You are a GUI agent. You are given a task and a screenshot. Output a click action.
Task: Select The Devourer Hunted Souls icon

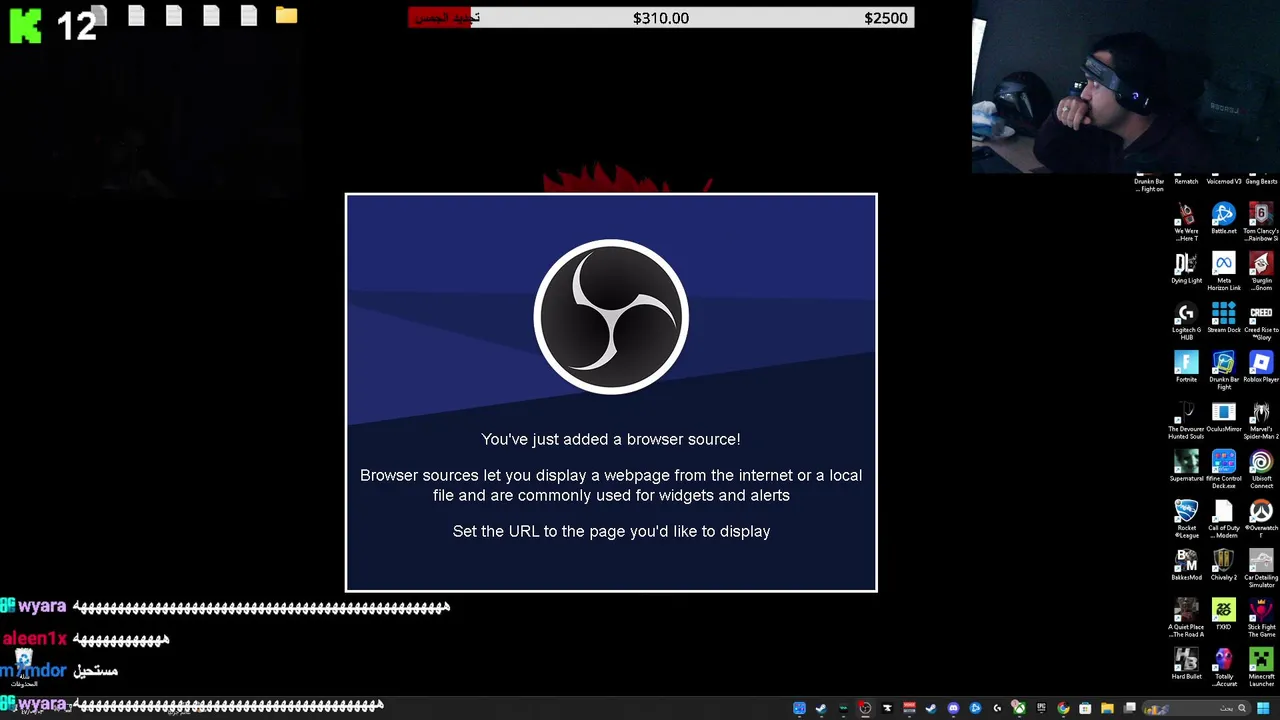pyautogui.click(x=1186, y=421)
